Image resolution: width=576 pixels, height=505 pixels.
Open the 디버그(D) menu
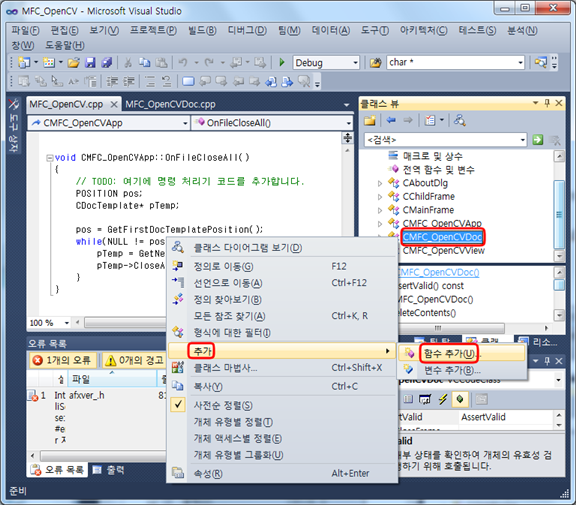[x=247, y=30]
